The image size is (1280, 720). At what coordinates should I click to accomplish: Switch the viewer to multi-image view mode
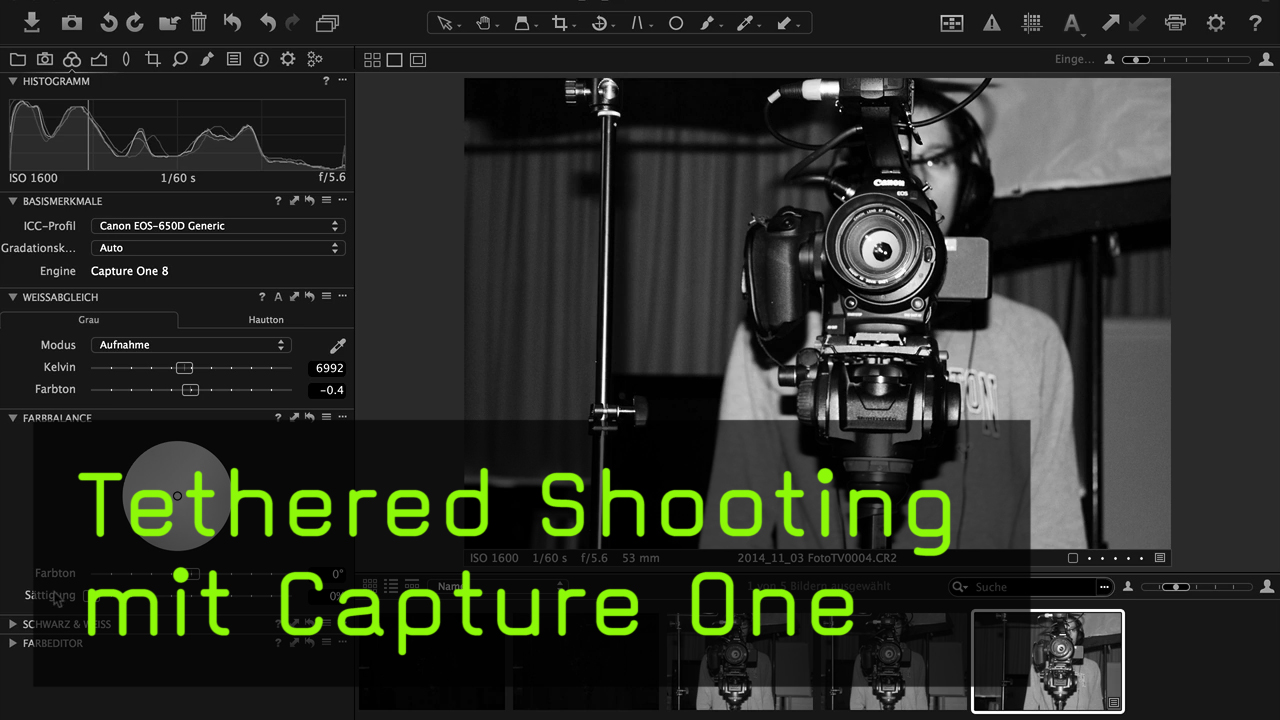tap(372, 59)
